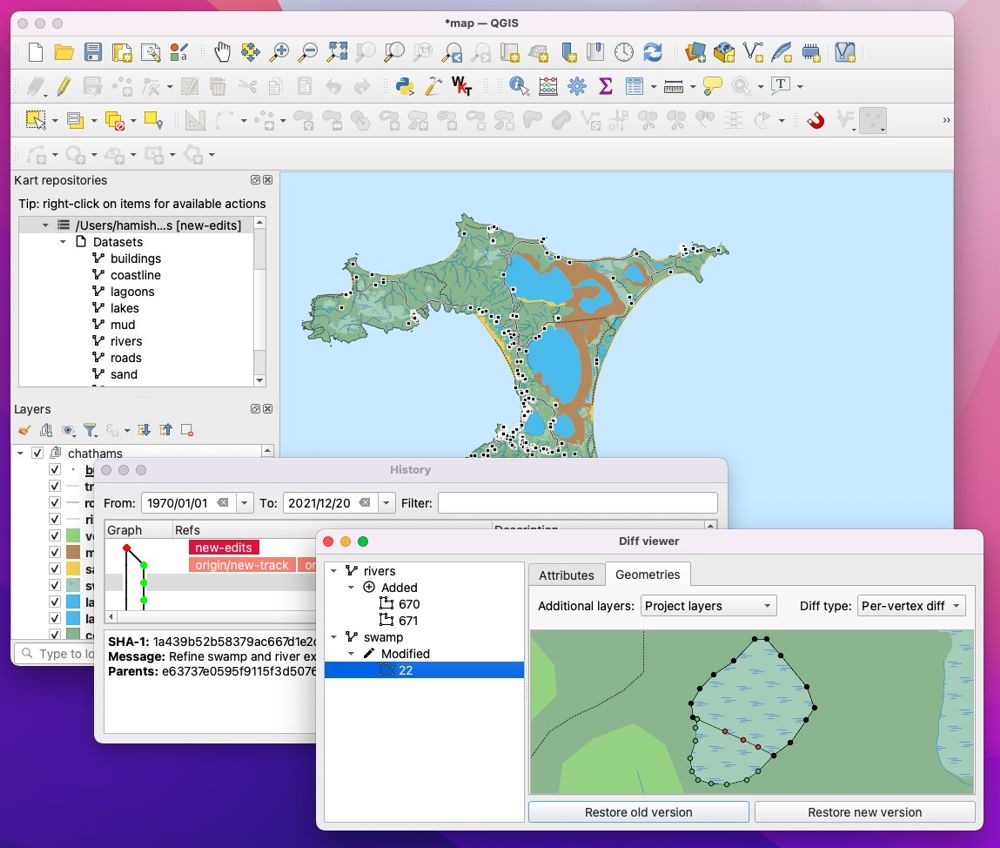Select the origin/new-track ref label
Image resolution: width=1000 pixels, height=848 pixels.
[242, 565]
